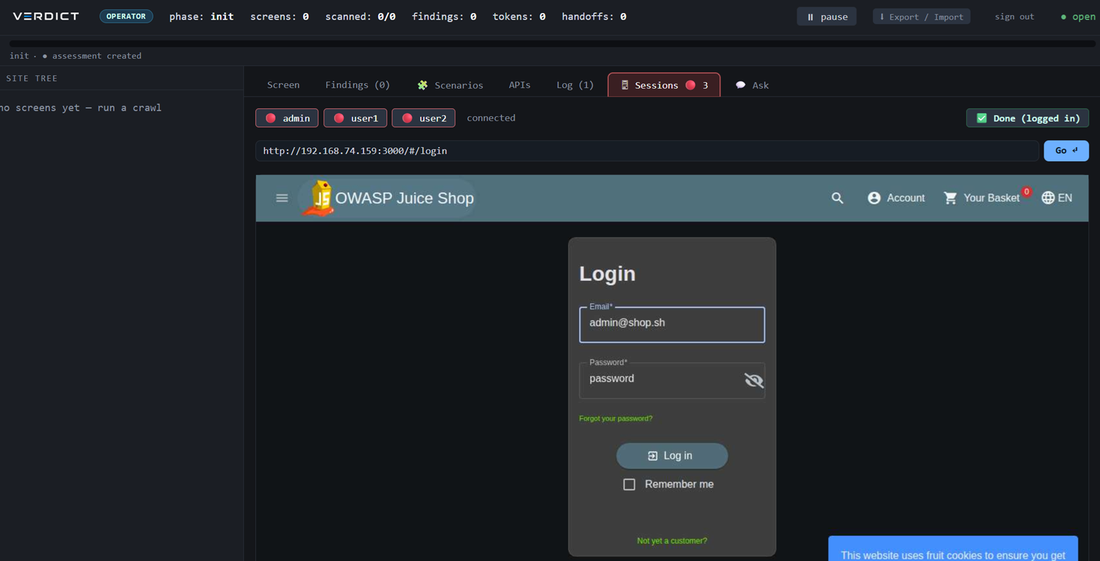Select the user1 session chip
Image resolution: width=1100 pixels, height=561 pixels.
pos(355,118)
